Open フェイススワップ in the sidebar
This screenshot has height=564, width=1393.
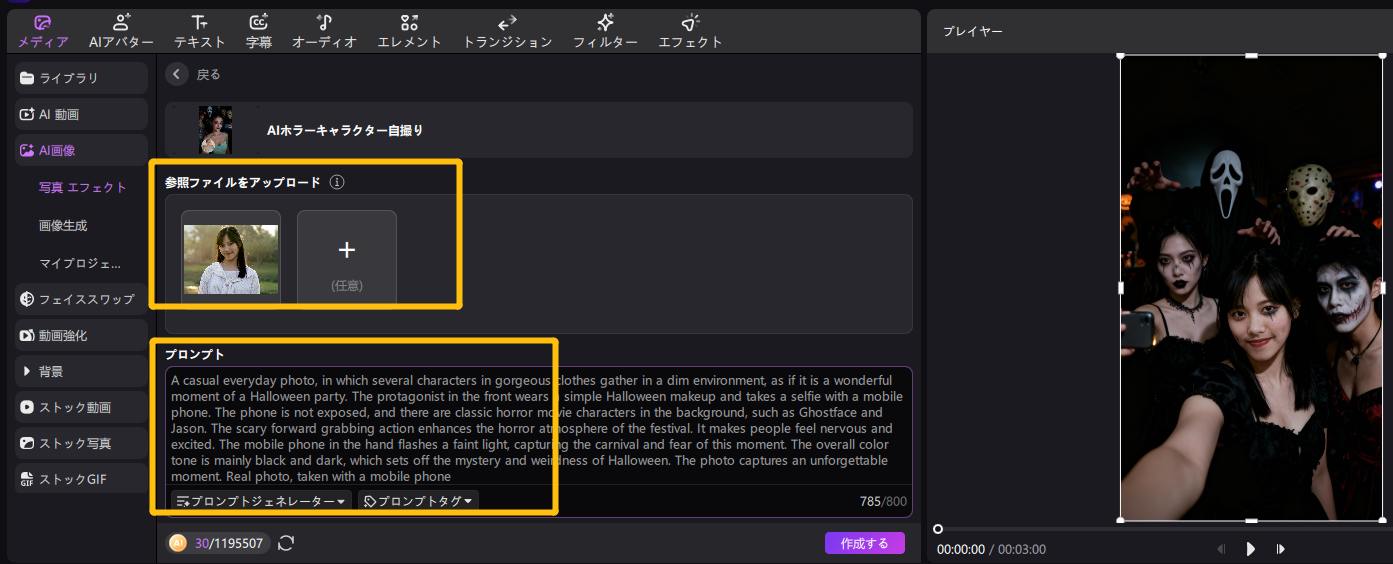pos(81,299)
